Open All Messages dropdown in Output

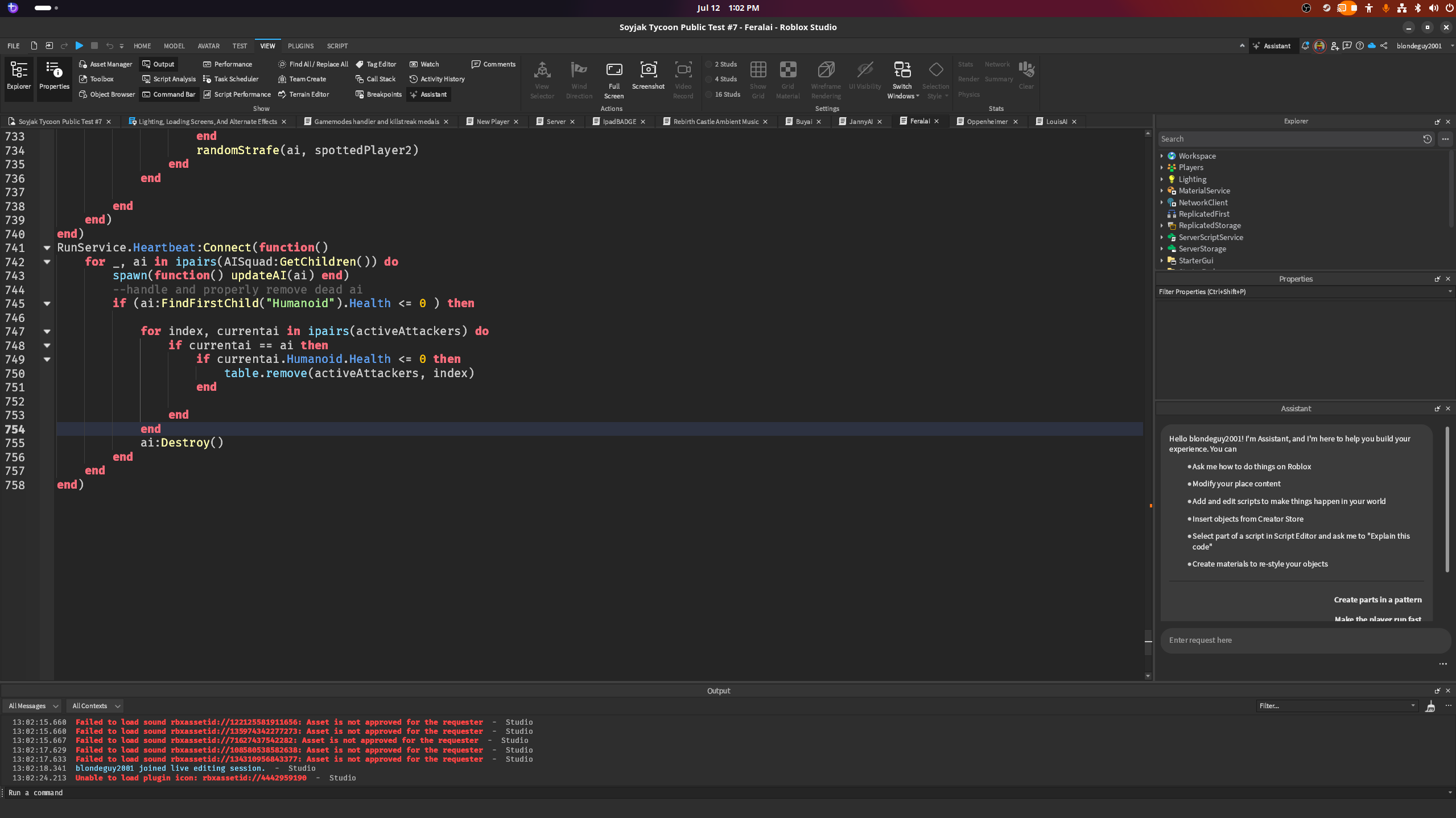33,706
